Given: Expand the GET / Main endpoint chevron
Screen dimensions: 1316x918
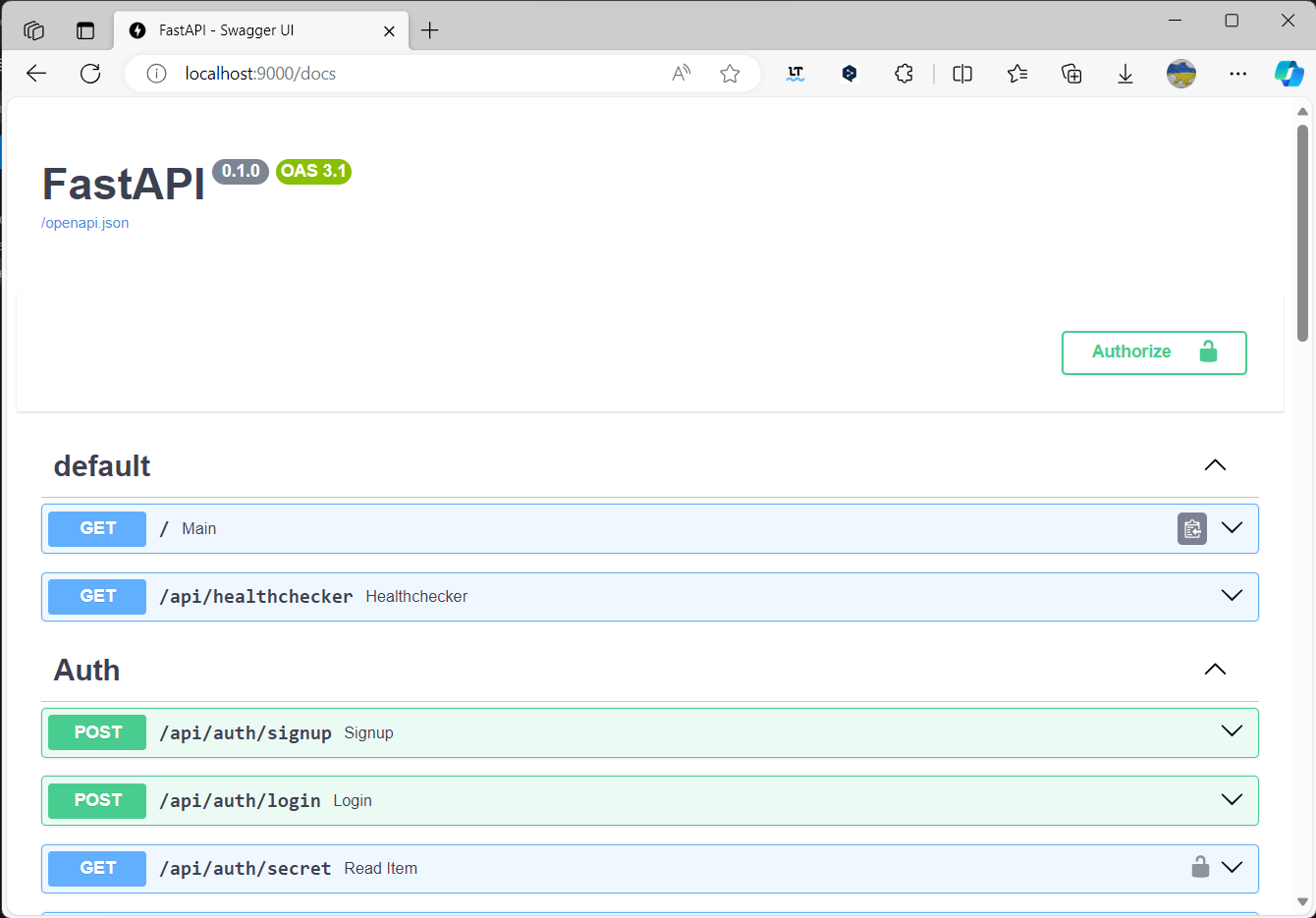Looking at the screenshot, I should click(x=1232, y=528).
